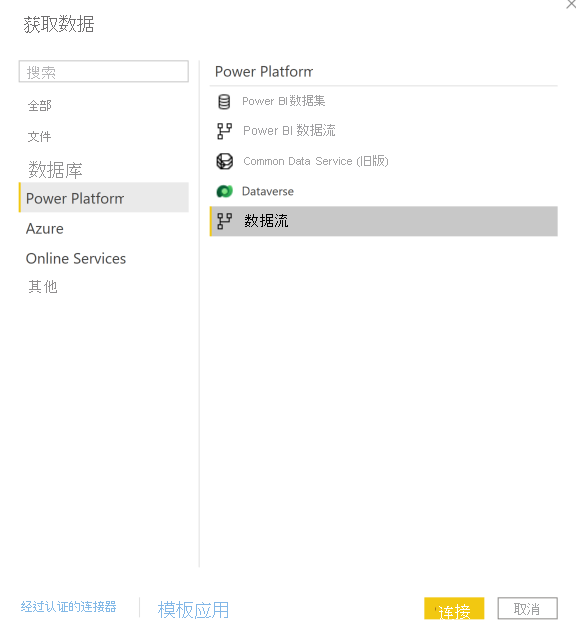Select Power Platform in the category list

(x=104, y=198)
